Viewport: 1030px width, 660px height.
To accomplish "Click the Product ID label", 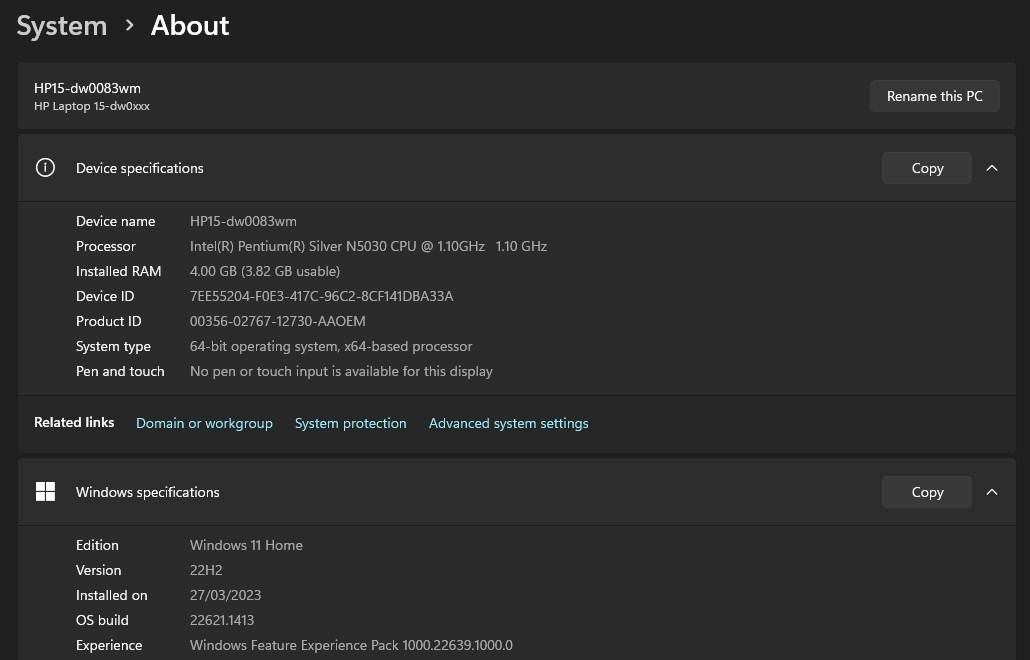I will pos(108,321).
